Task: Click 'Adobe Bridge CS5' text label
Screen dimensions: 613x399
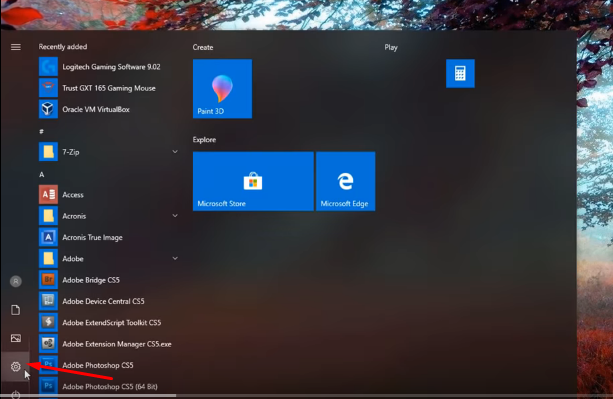Action: tap(91, 280)
